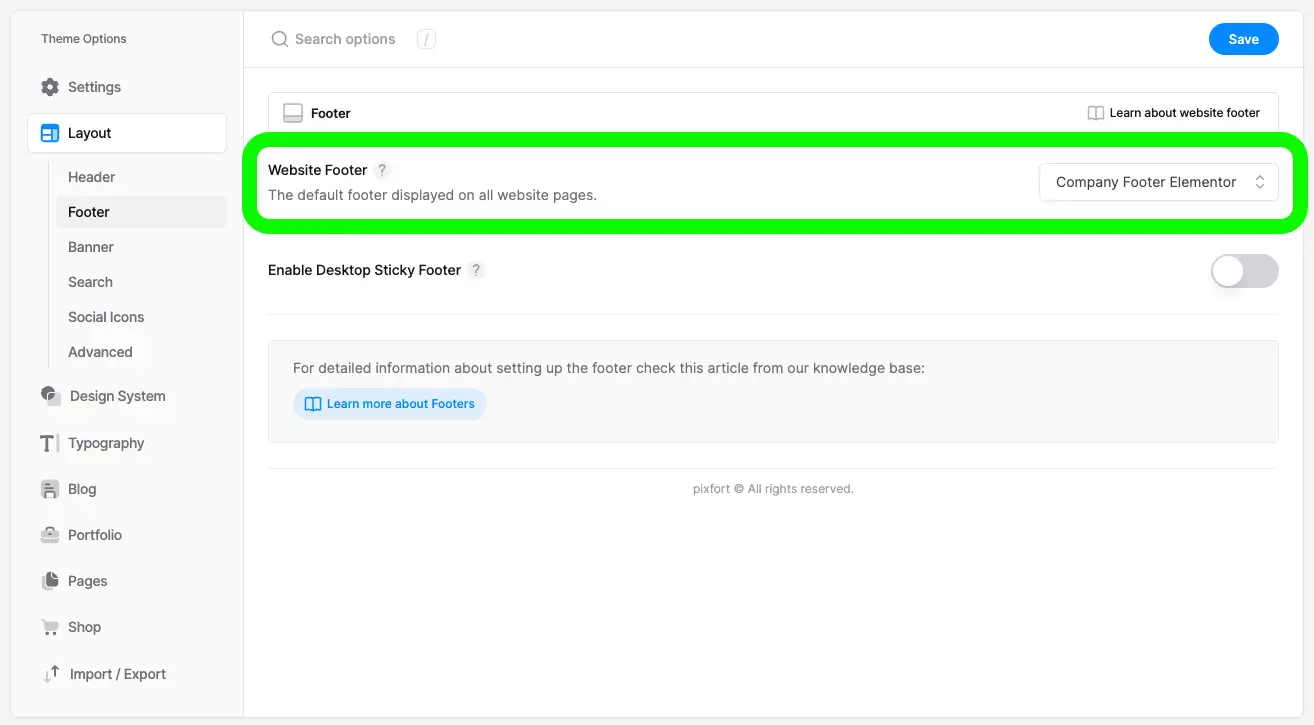This screenshot has height=725, width=1314.
Task: Click the book icon in Learn more about Footers
Action: (x=313, y=404)
